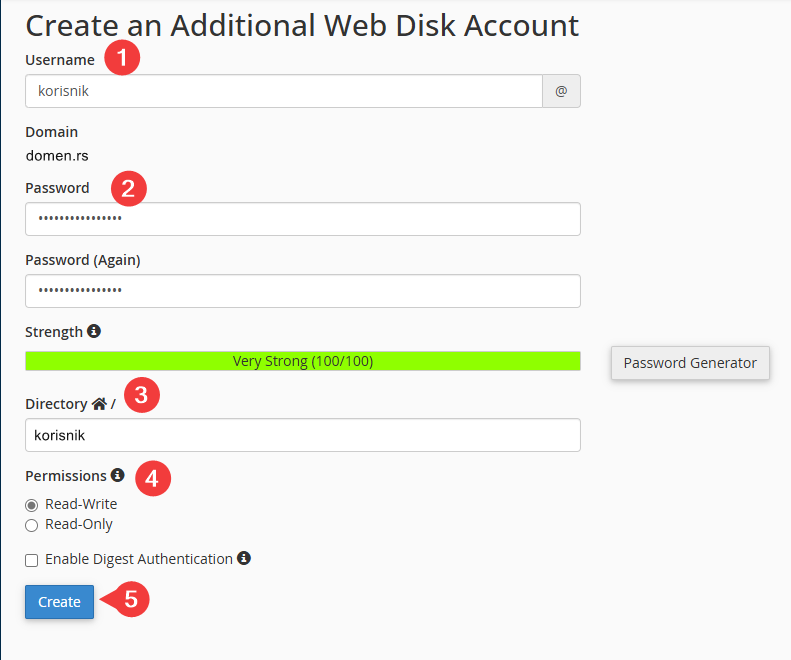791x660 pixels.
Task: Open the Password Generator
Action: 690,363
